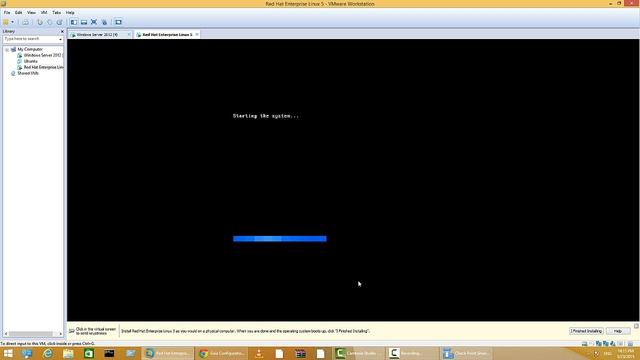The width and height of the screenshot is (640, 360).
Task: Open the Edit menu
Action: coord(19,13)
